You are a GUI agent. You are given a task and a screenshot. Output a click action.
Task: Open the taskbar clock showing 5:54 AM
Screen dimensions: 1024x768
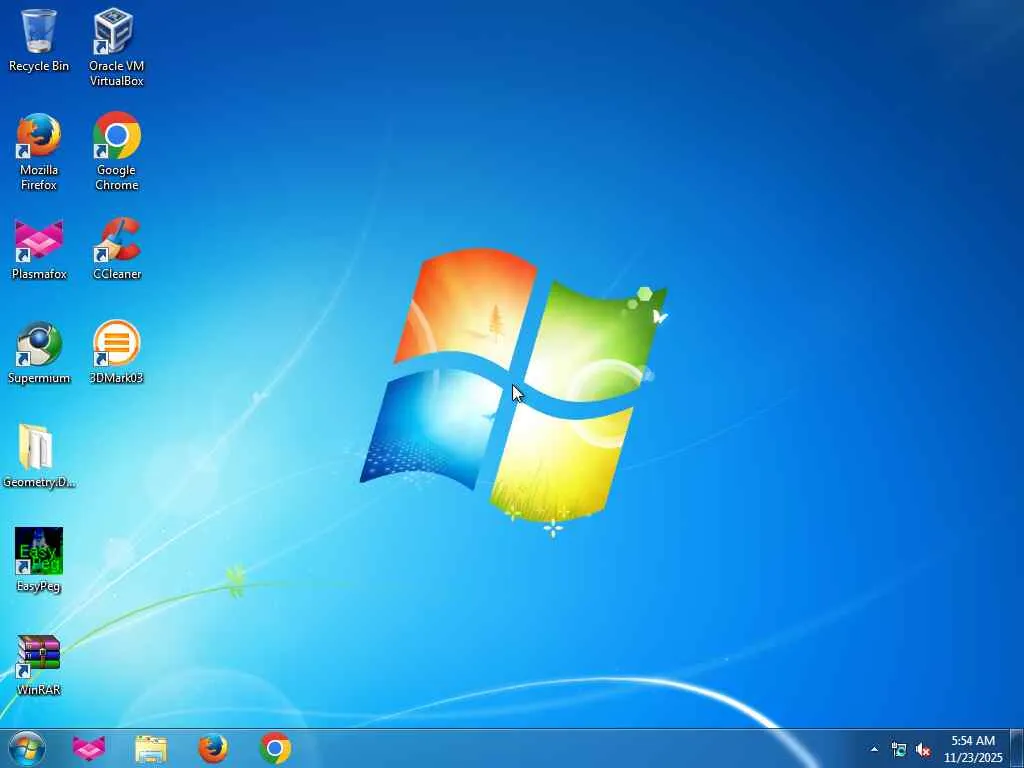click(973, 749)
